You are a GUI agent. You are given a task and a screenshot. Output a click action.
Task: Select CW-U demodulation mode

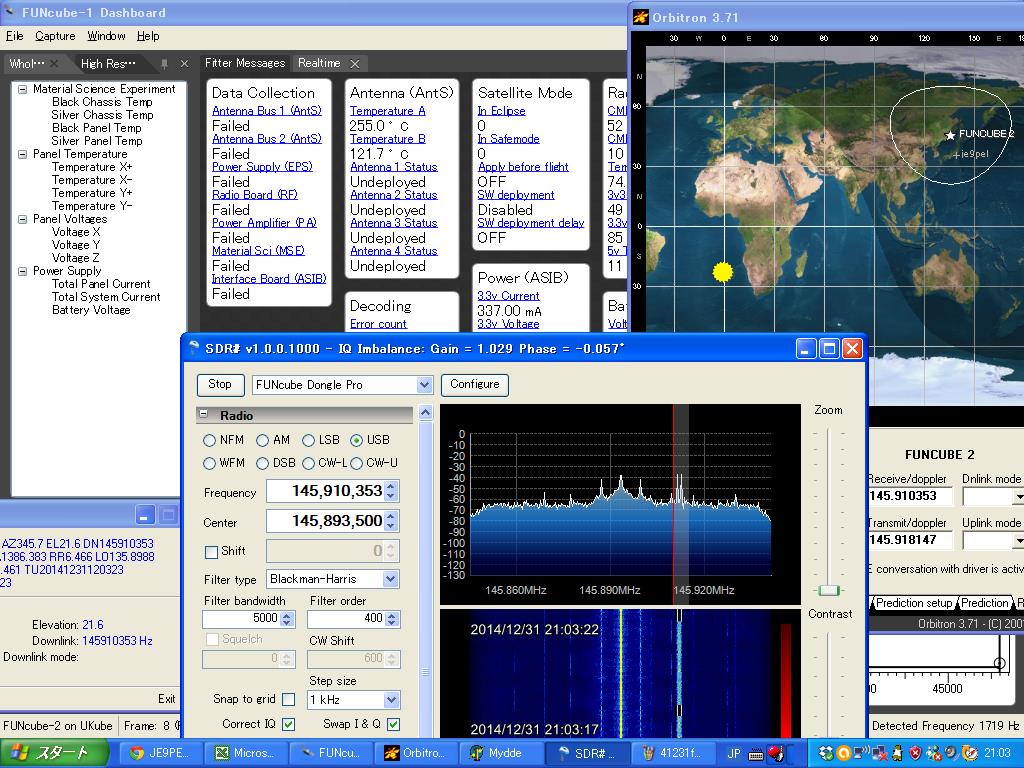[x=356, y=463]
